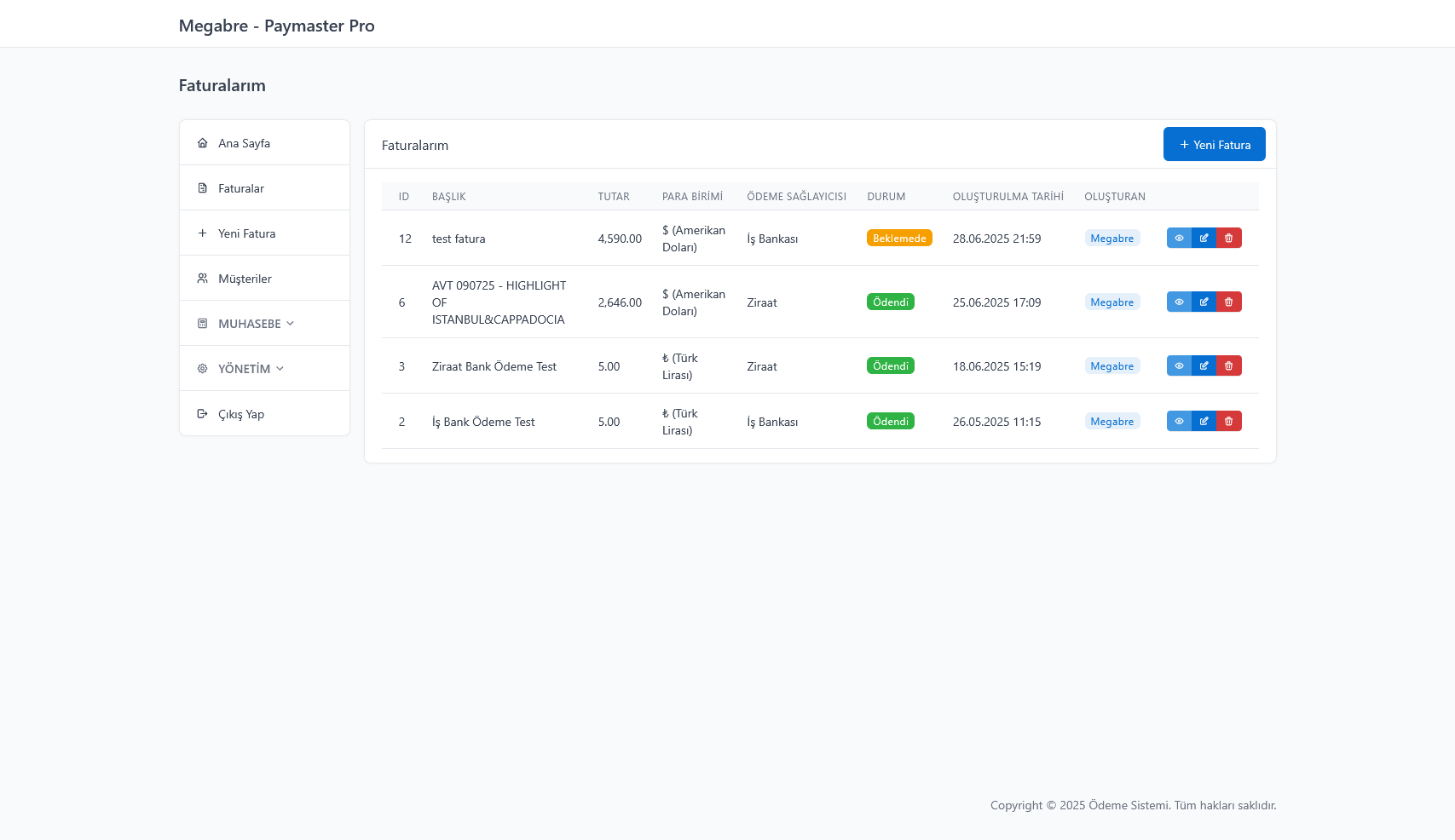Click the Megabre creator tag on invoice 6
Screen dimensions: 1455x840
pyautogui.click(x=1111, y=302)
